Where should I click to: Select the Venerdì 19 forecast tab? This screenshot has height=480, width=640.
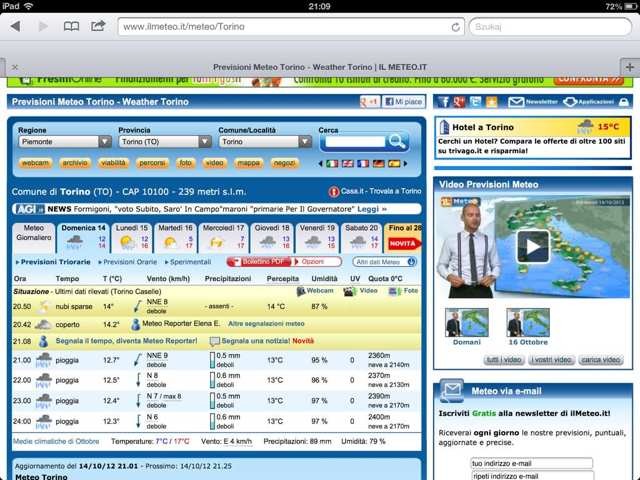coord(317,238)
